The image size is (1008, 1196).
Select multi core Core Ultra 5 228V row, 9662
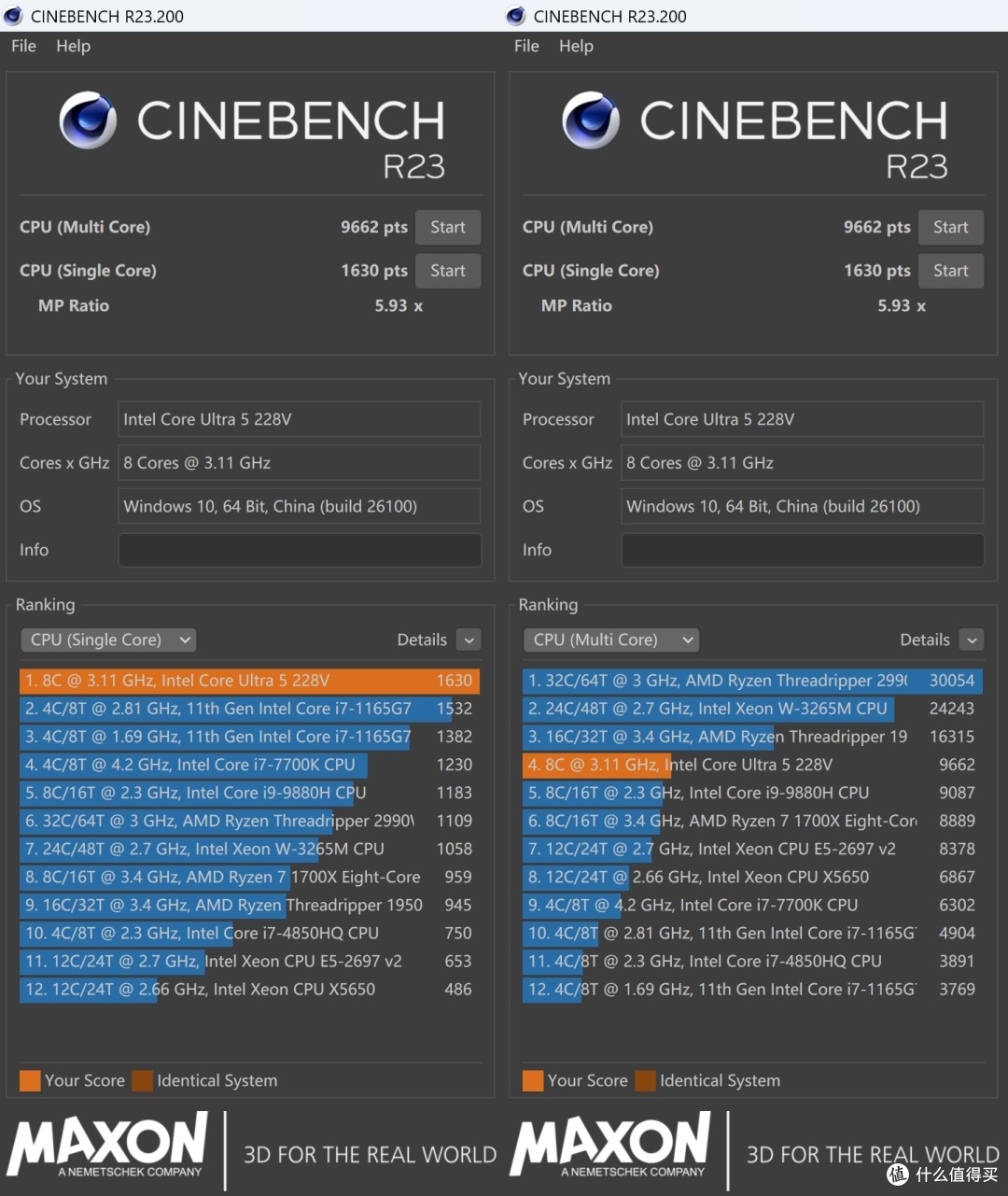752,765
